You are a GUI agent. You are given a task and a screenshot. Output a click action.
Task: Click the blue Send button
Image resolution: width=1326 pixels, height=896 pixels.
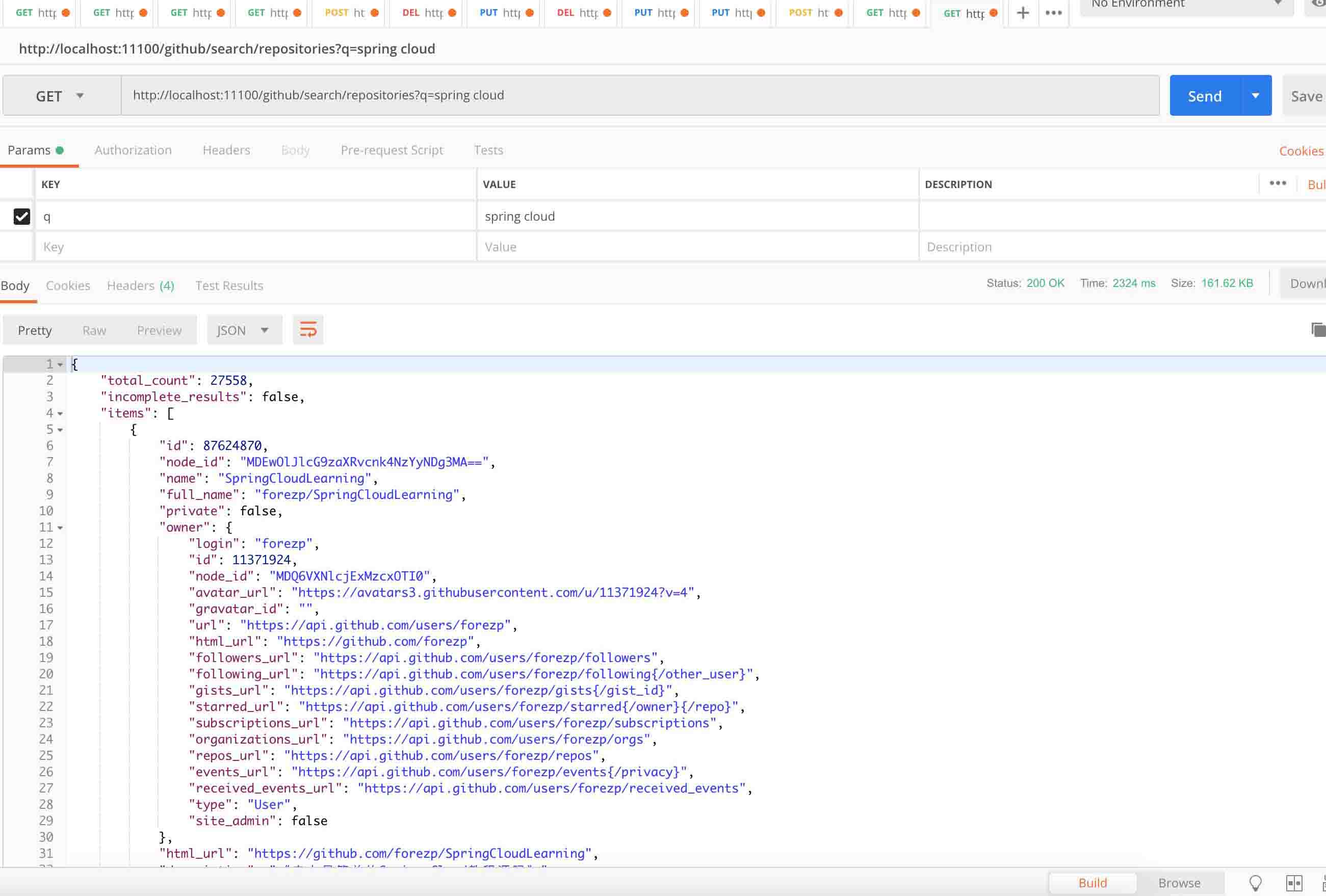[1204, 96]
